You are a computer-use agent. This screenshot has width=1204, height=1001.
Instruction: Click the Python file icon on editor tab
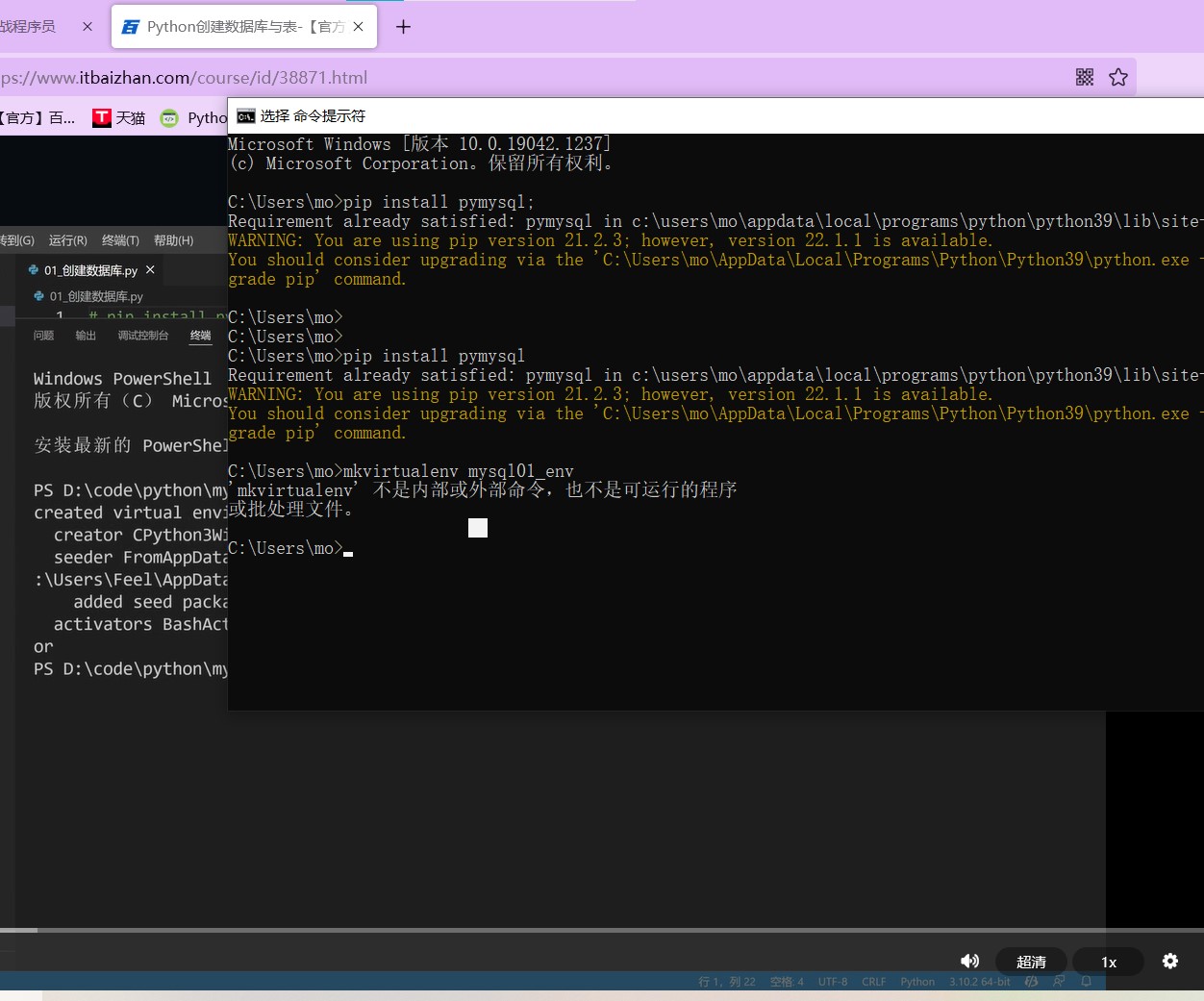point(34,270)
